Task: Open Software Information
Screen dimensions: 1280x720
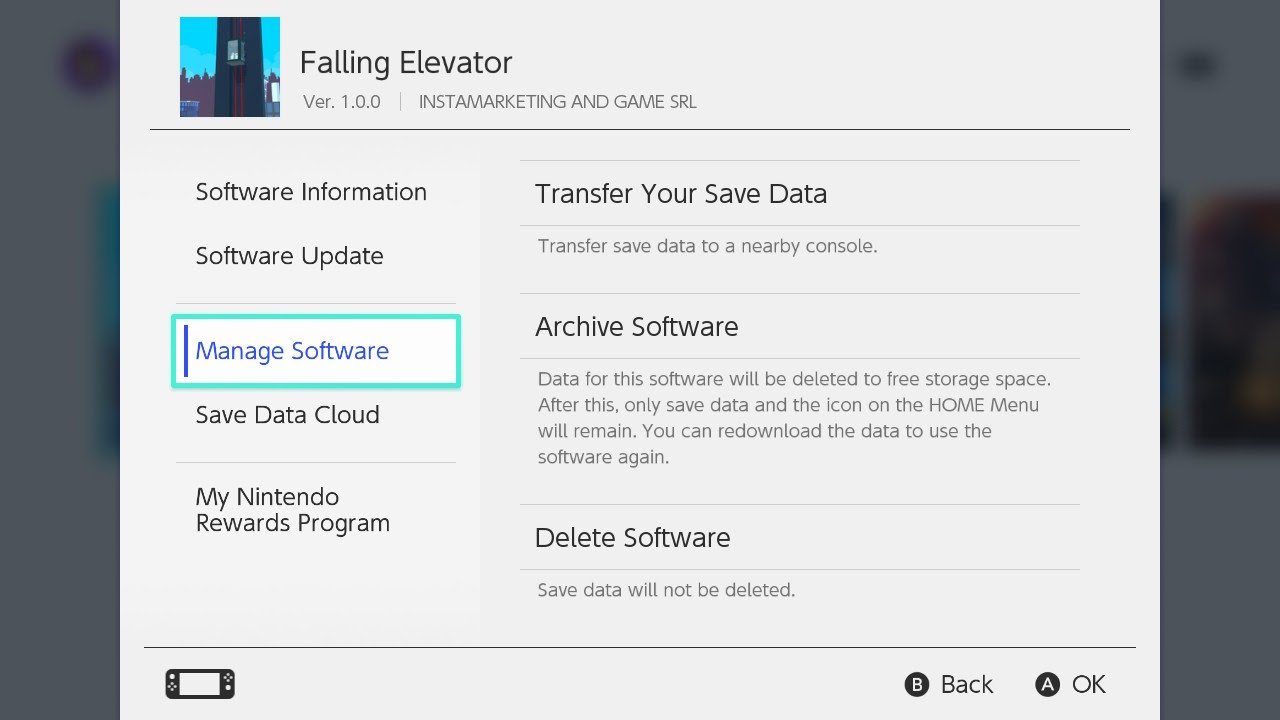Action: tap(310, 192)
